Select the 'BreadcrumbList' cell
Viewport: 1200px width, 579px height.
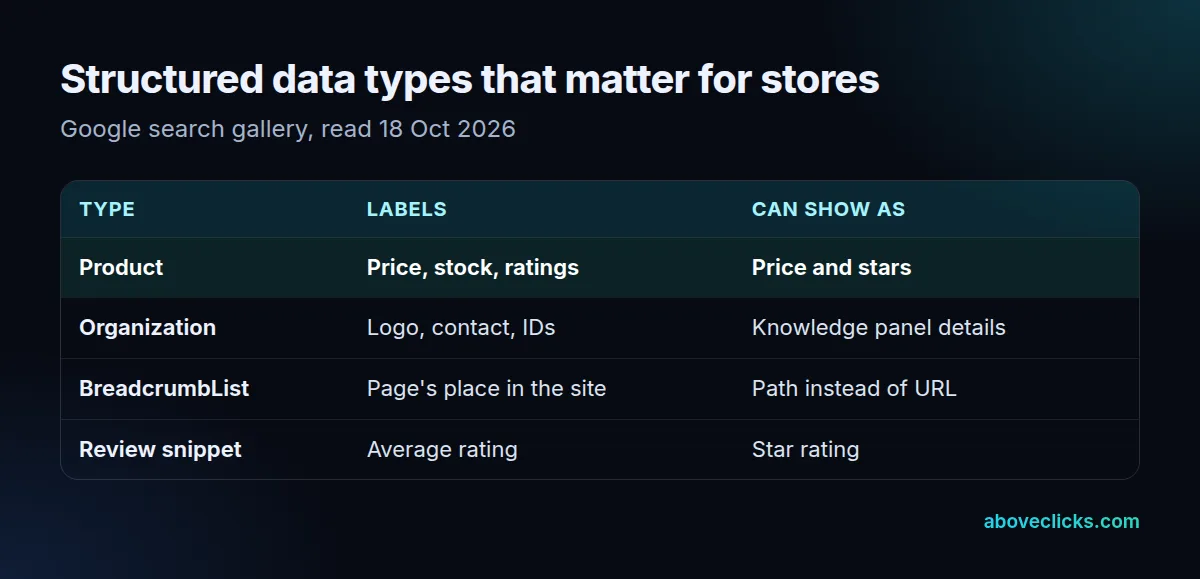click(x=164, y=389)
